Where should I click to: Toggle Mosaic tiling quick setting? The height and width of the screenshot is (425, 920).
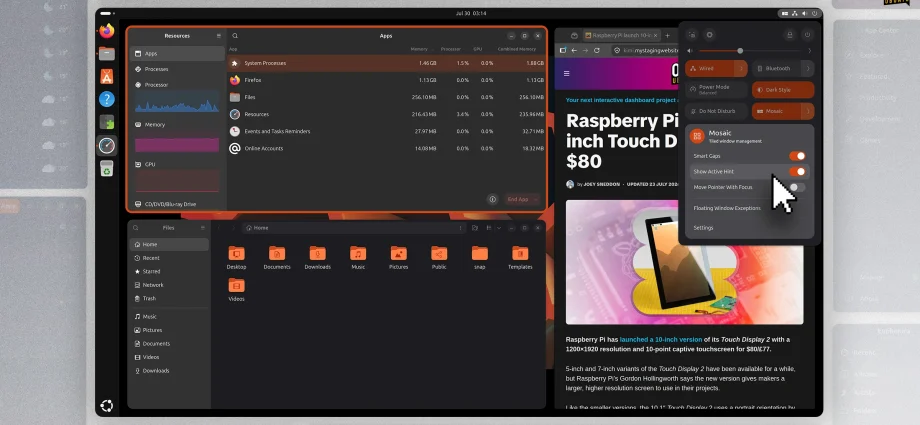coord(777,111)
